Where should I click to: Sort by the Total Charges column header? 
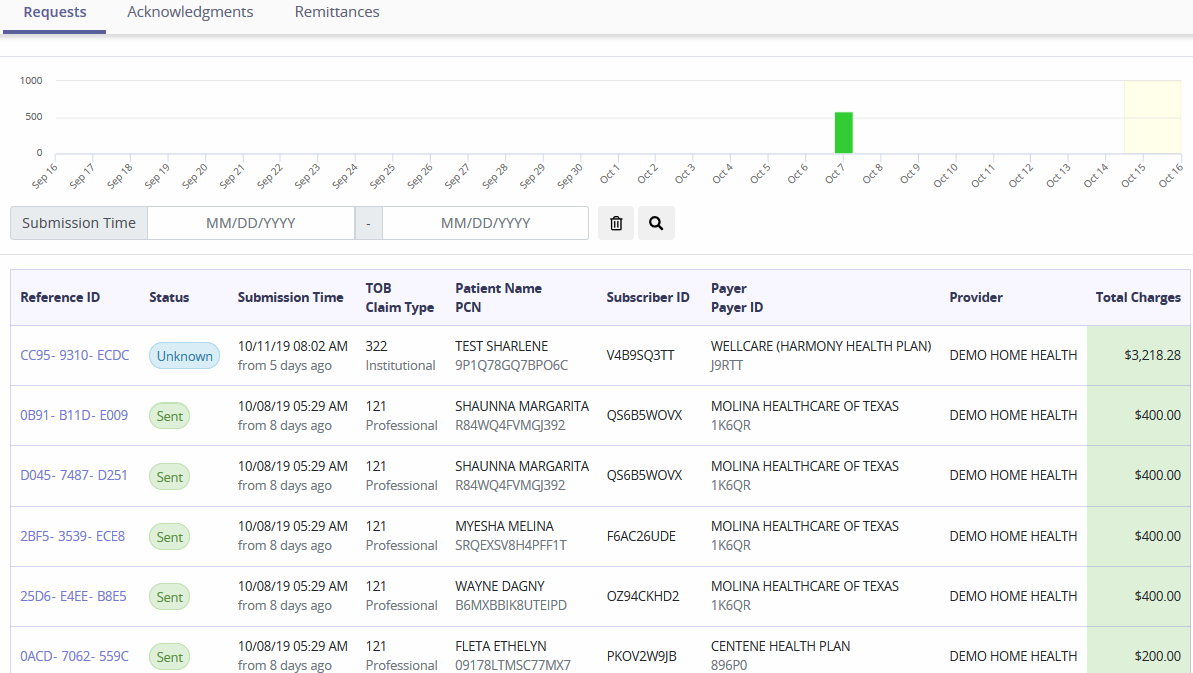[1137, 297]
